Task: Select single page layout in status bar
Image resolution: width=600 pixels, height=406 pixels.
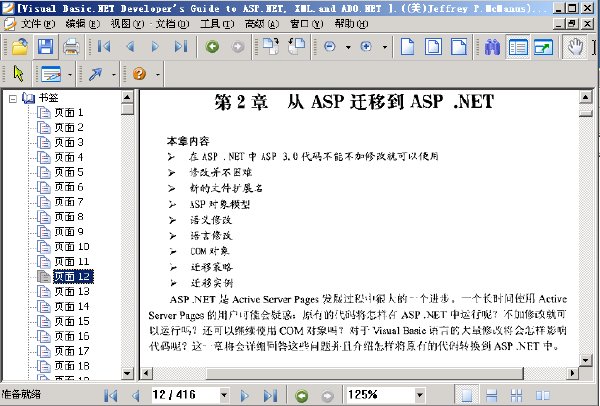Action: (466, 395)
